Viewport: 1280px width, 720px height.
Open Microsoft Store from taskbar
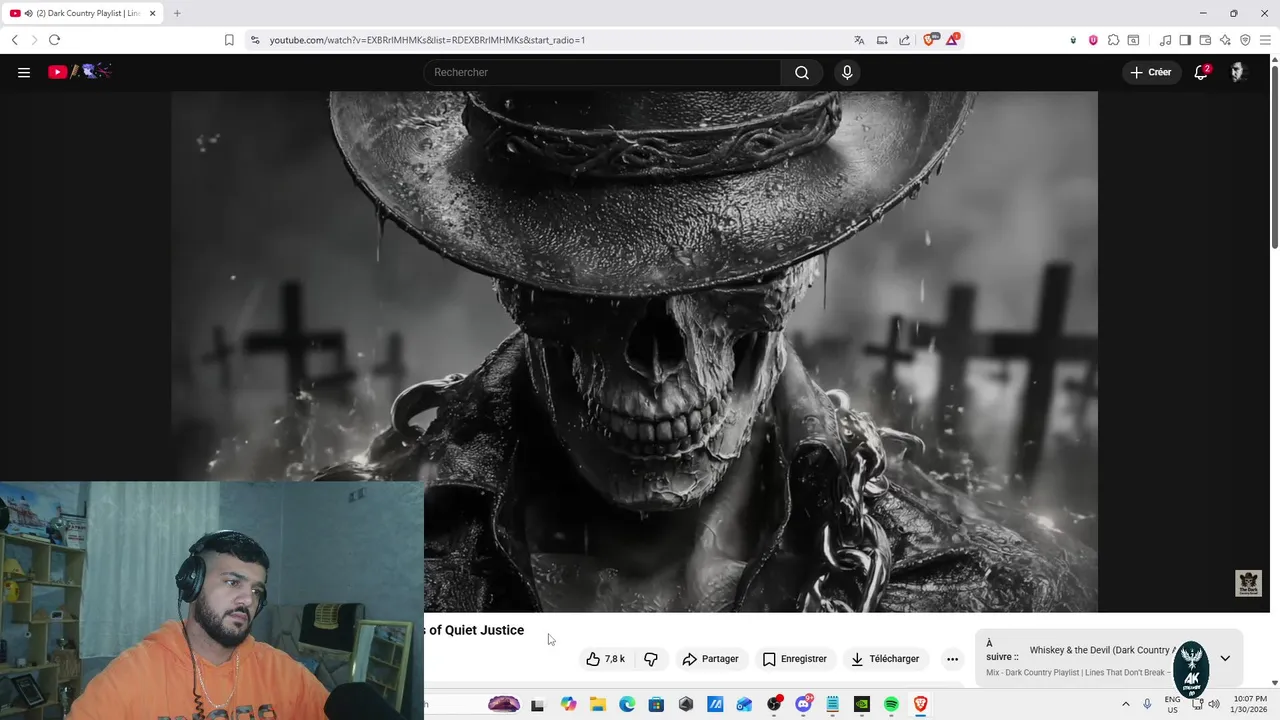pyautogui.click(x=656, y=704)
